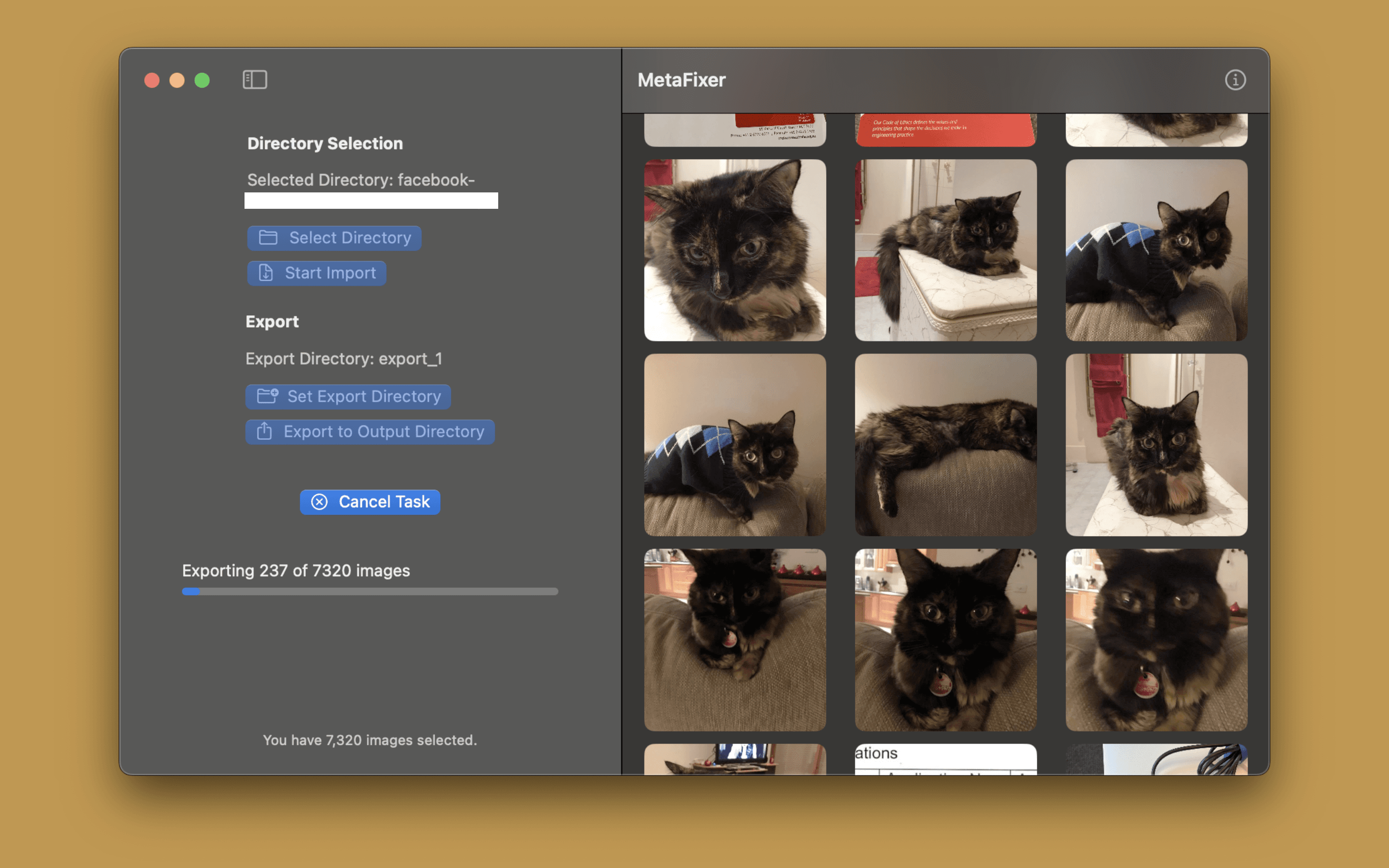This screenshot has width=1389, height=868.
Task: Cancel the current export task
Action: pyautogui.click(x=370, y=501)
